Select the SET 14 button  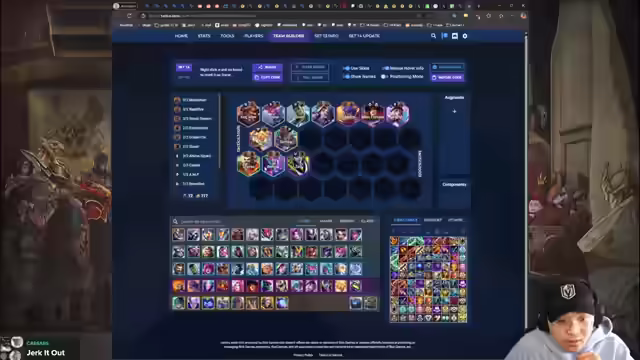(184, 67)
